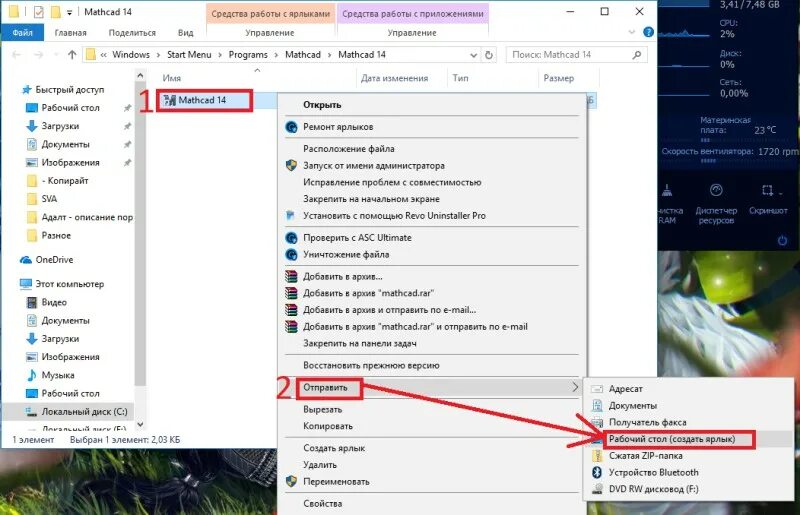
Task: Open address bar history dropdown
Action: (x=473, y=55)
